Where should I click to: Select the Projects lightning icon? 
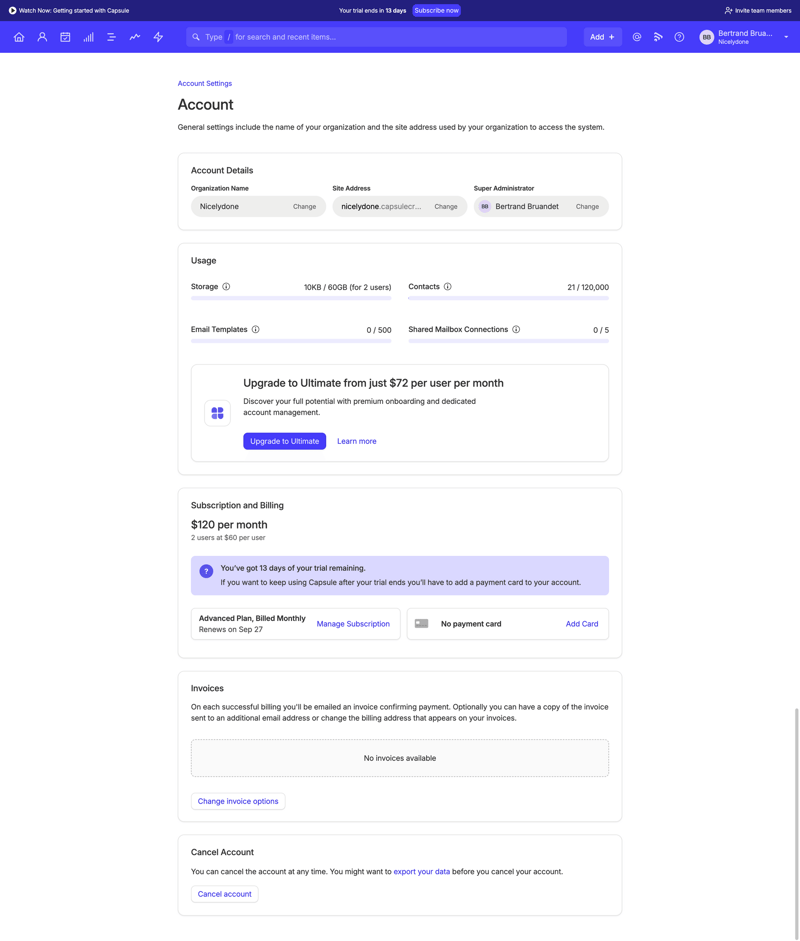tap(157, 37)
